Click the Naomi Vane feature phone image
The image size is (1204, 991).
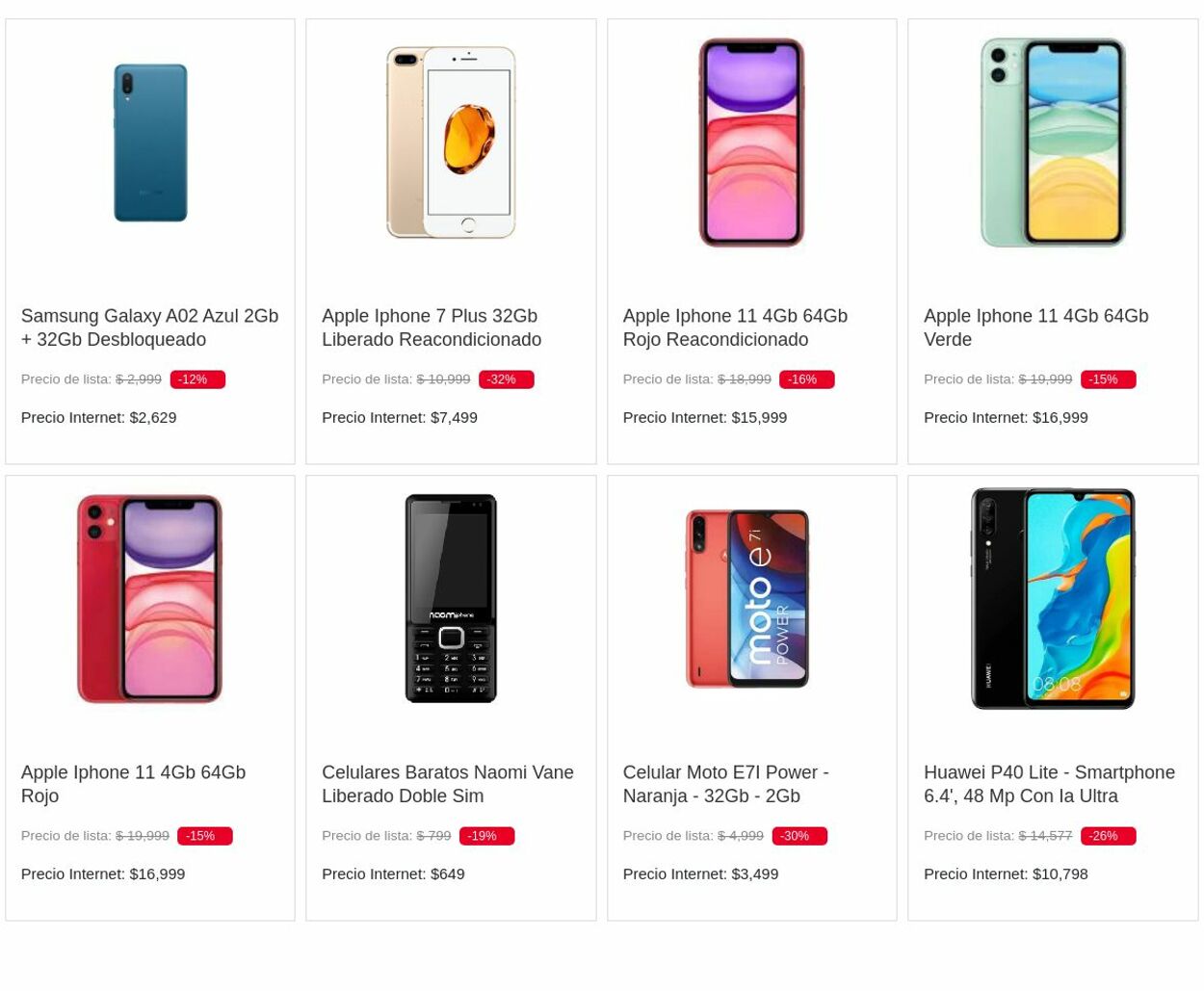tap(450, 598)
